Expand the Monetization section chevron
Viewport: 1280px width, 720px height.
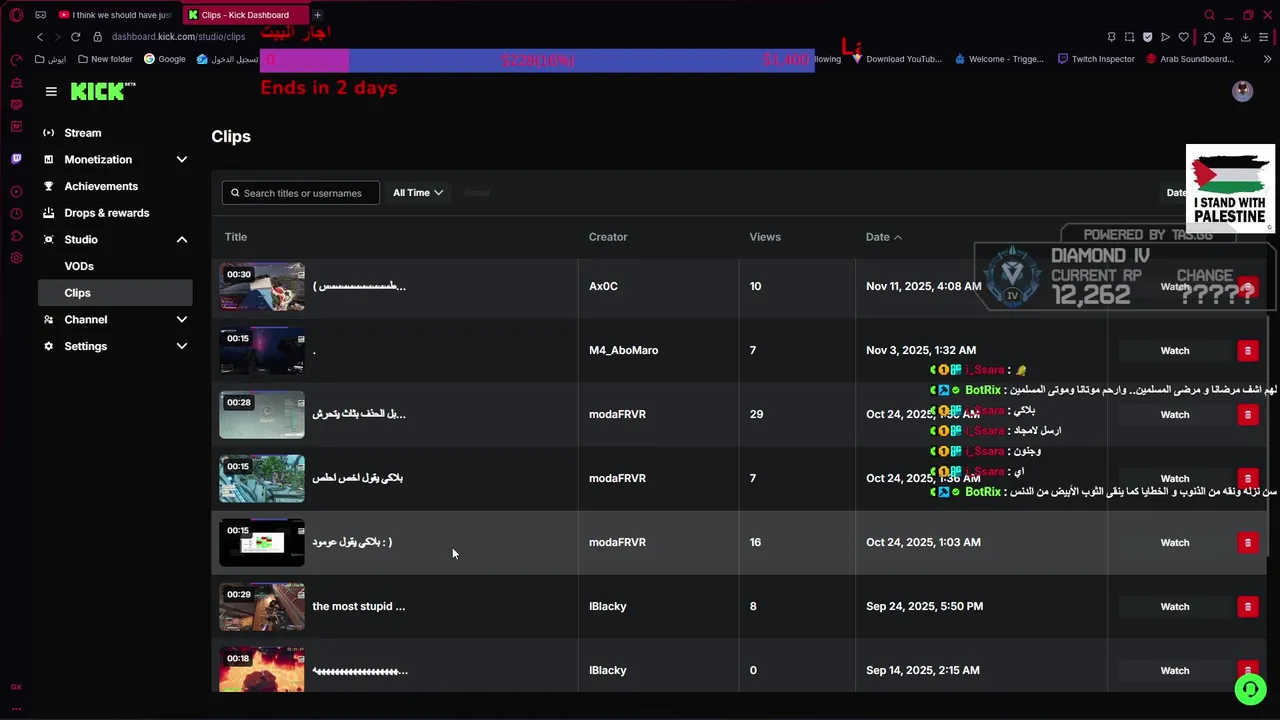pyautogui.click(x=182, y=159)
